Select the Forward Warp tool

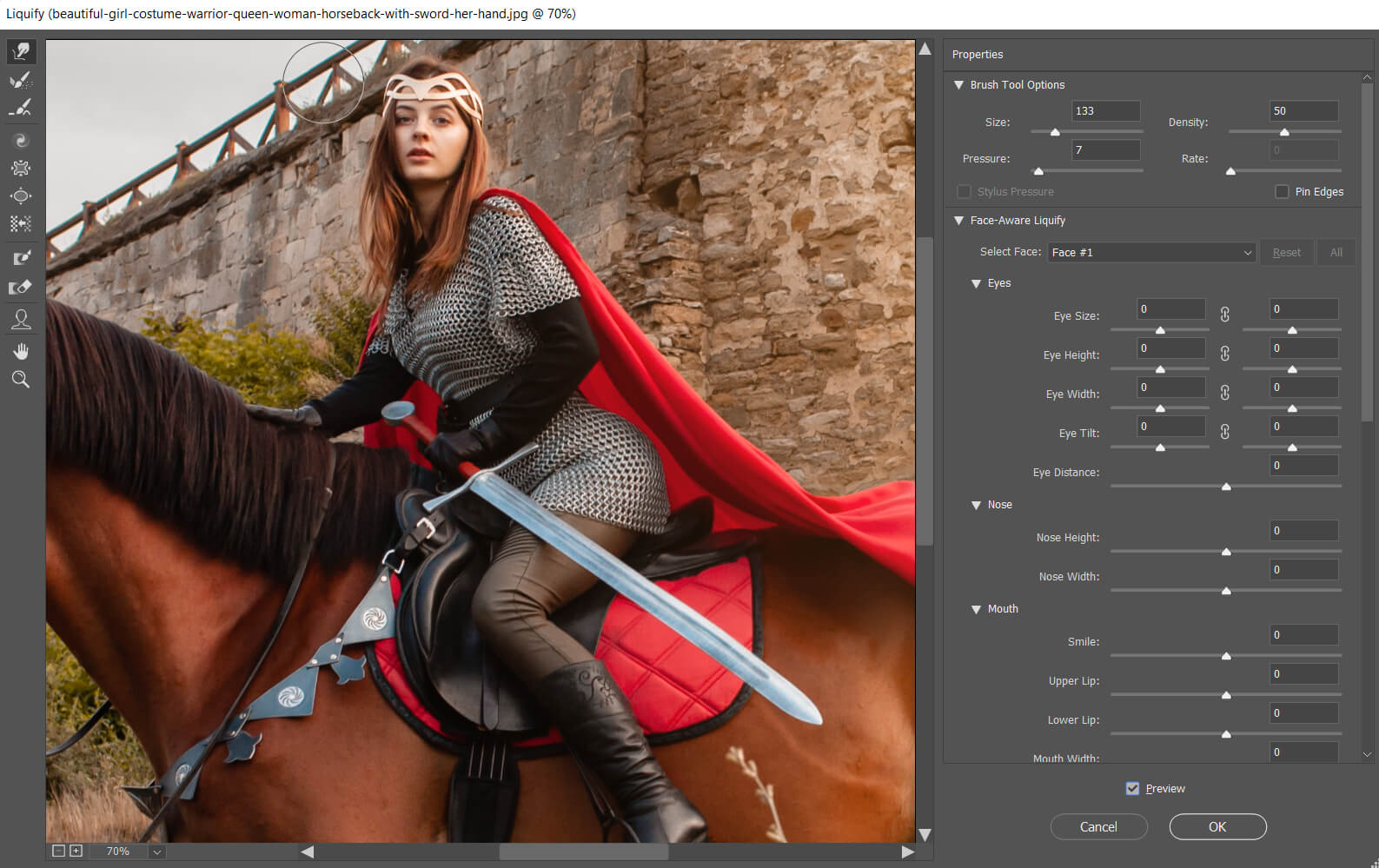pos(21,52)
